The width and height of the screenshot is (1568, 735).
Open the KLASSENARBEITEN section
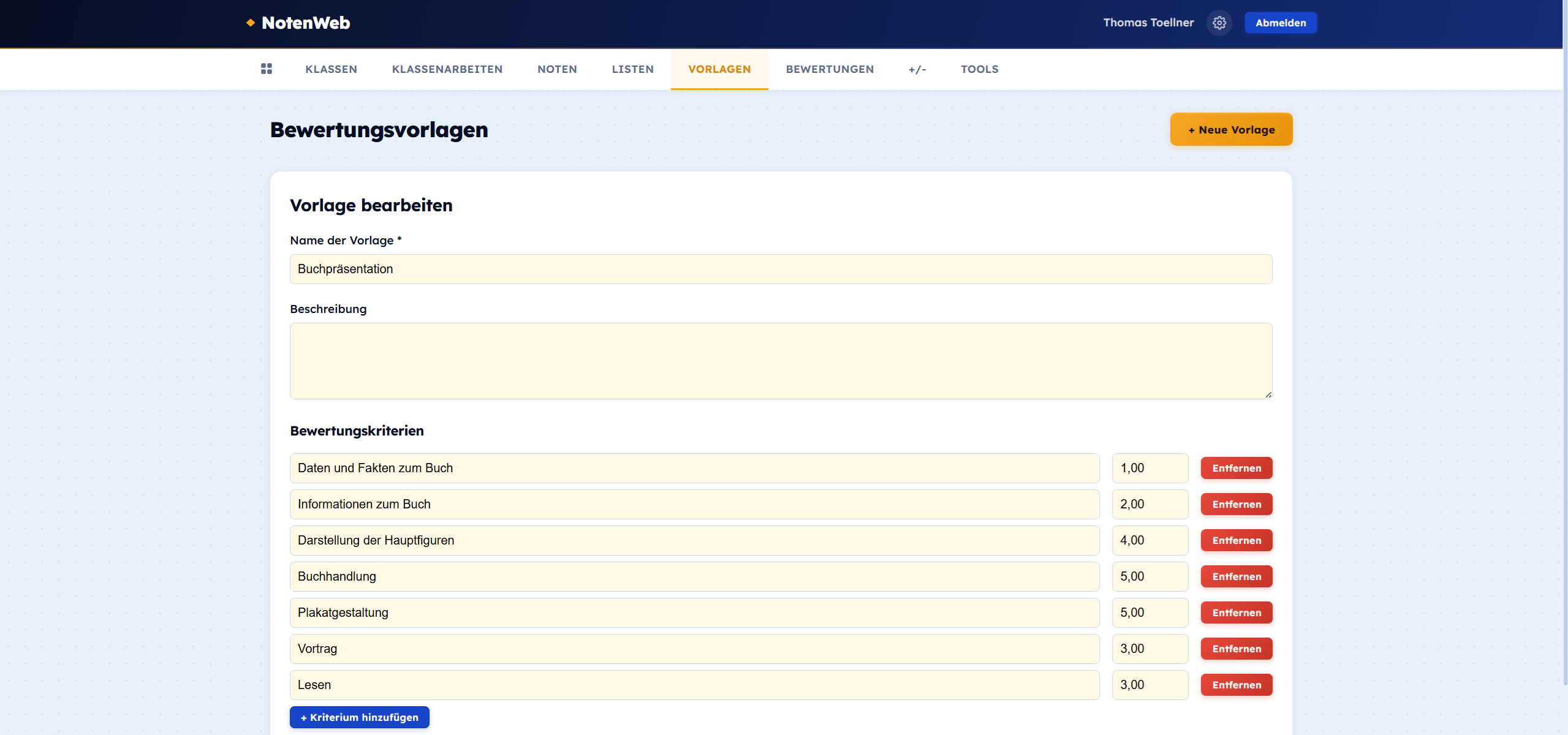[447, 69]
